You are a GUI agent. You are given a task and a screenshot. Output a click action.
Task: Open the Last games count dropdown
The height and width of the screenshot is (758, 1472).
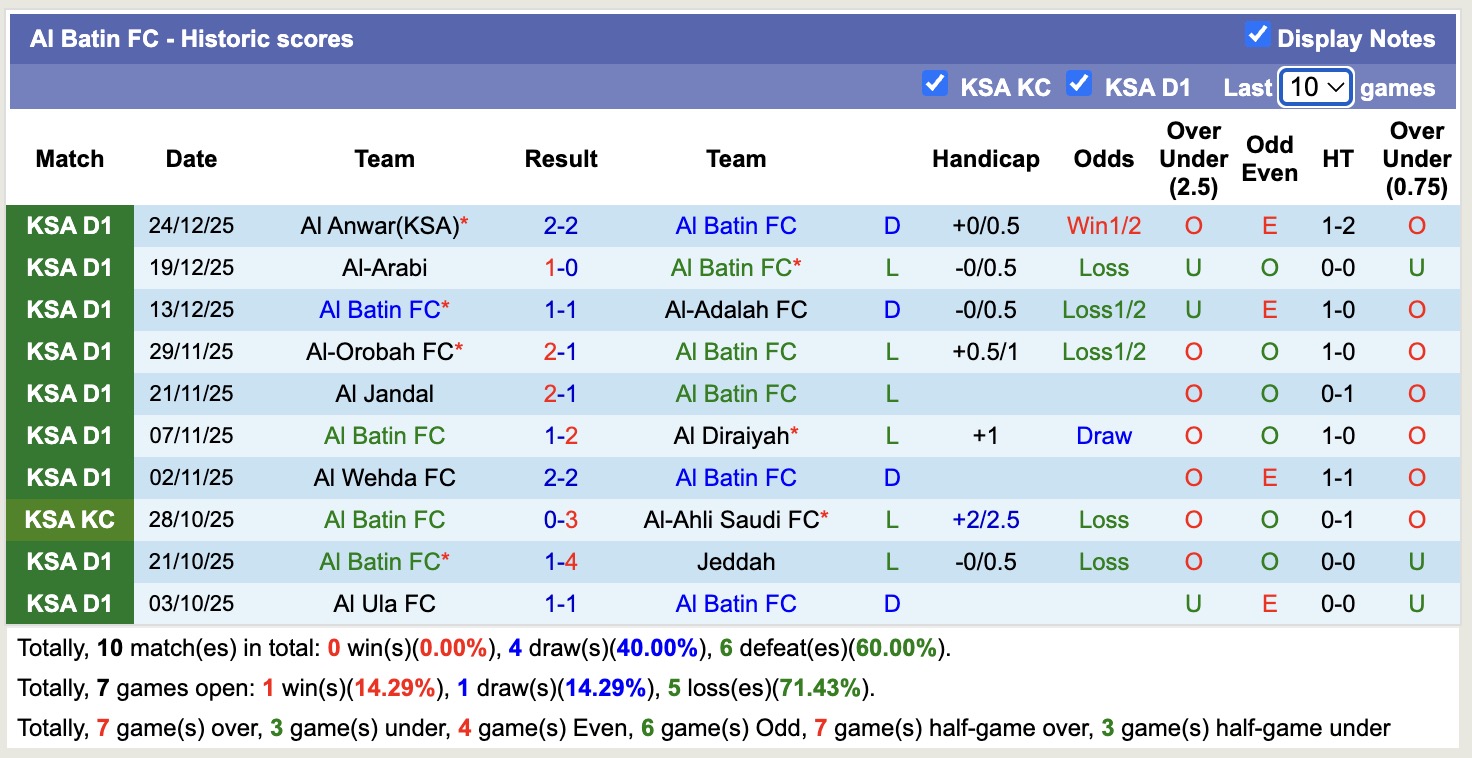(x=1314, y=87)
